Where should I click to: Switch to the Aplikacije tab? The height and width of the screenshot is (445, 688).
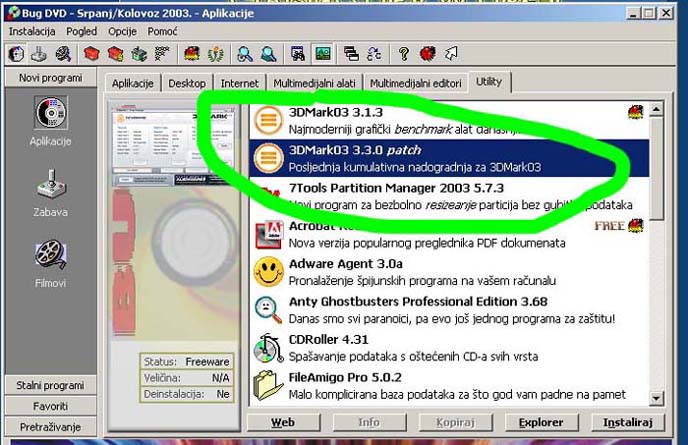(133, 83)
